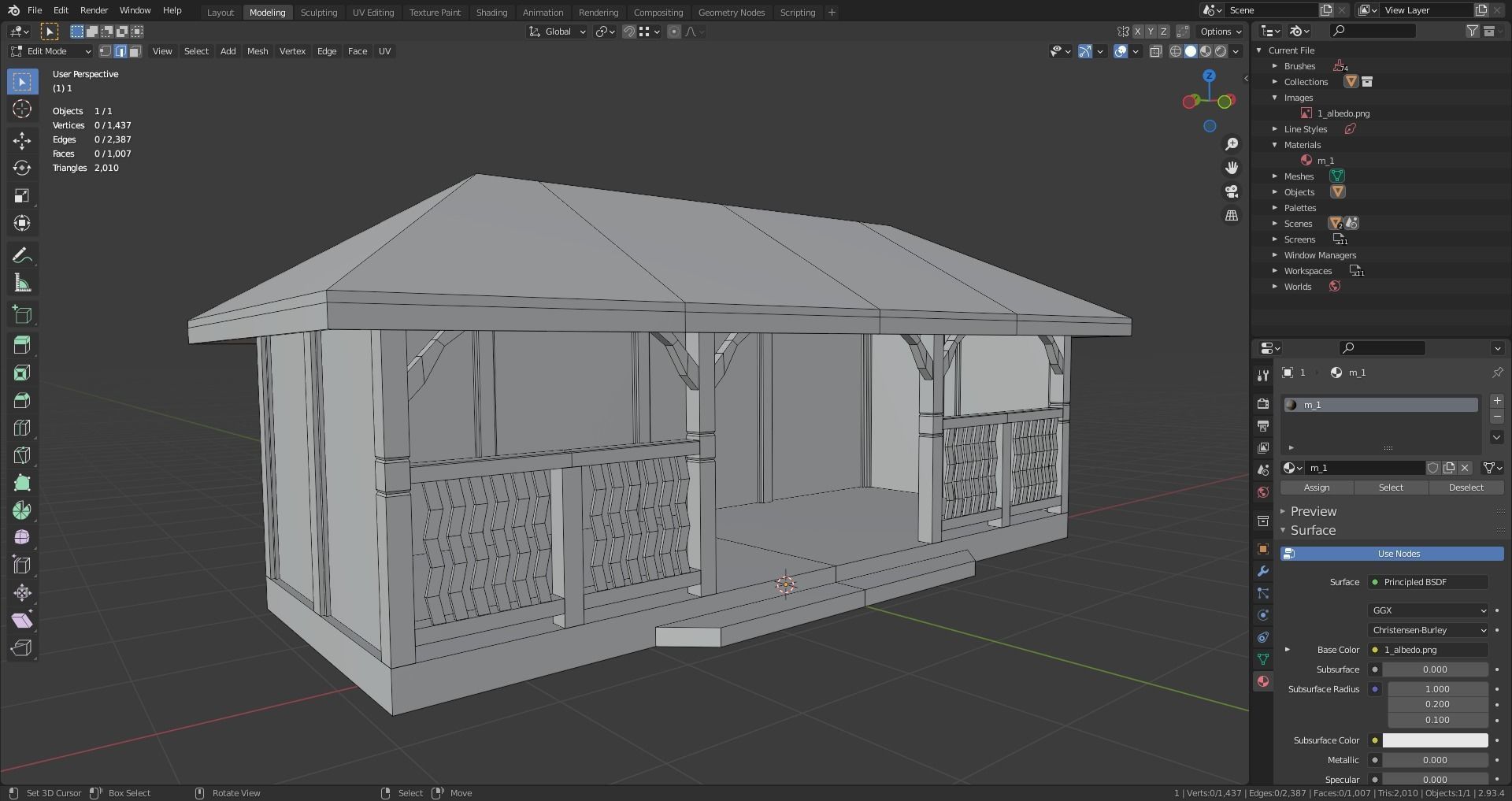Image resolution: width=1512 pixels, height=801 pixels.
Task: Open the GGX distribution dropdown
Action: point(1428,610)
